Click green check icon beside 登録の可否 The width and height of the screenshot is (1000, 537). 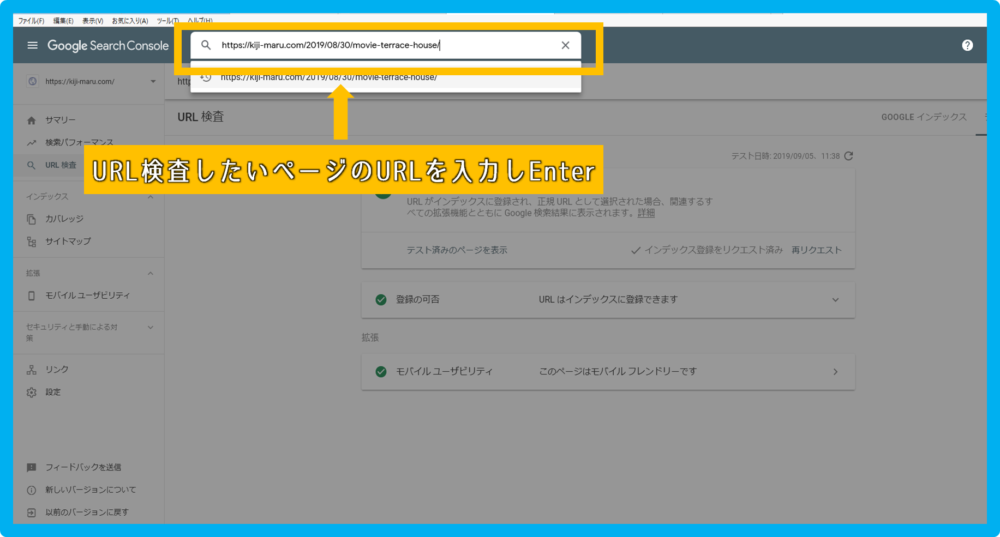[381, 300]
